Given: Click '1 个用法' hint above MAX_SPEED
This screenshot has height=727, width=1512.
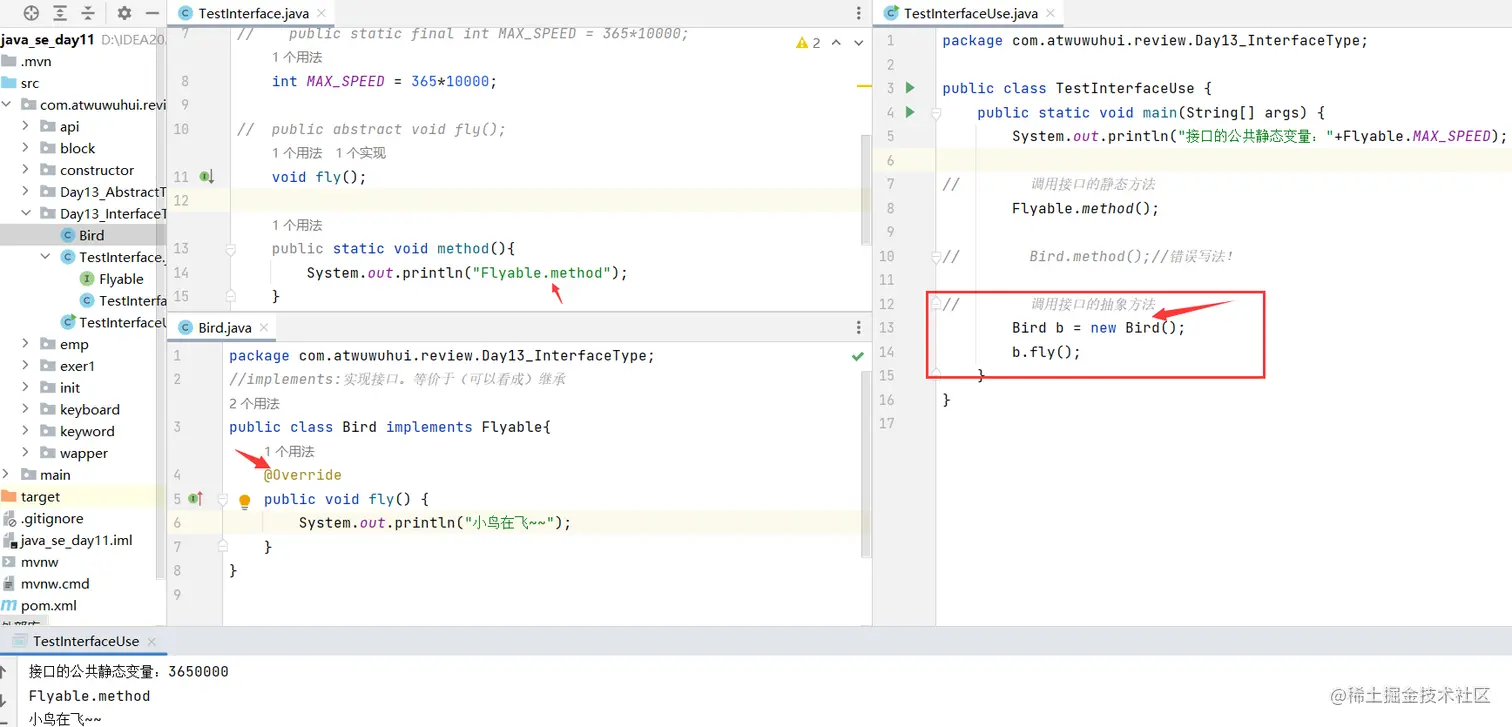Looking at the screenshot, I should click(x=297, y=57).
